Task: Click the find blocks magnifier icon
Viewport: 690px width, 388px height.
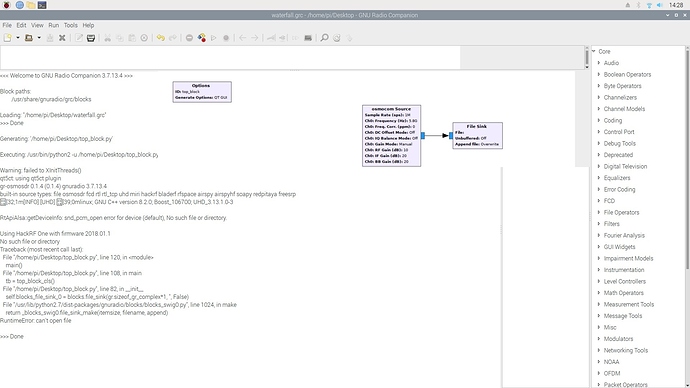Action: coord(324,38)
